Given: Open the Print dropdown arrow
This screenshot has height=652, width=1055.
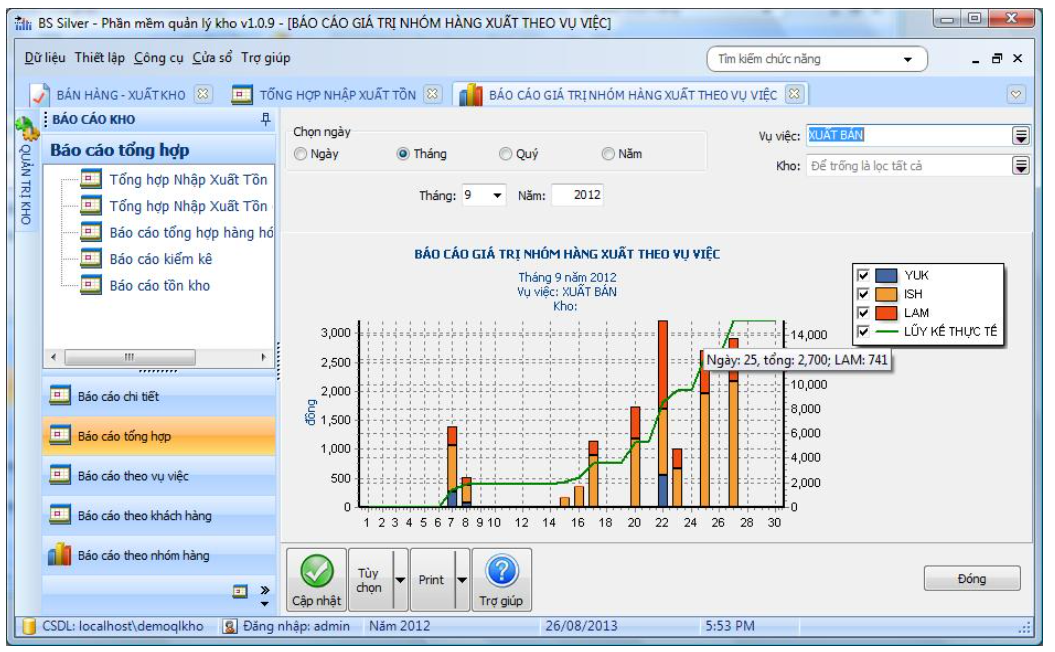Looking at the screenshot, I should pos(461,579).
